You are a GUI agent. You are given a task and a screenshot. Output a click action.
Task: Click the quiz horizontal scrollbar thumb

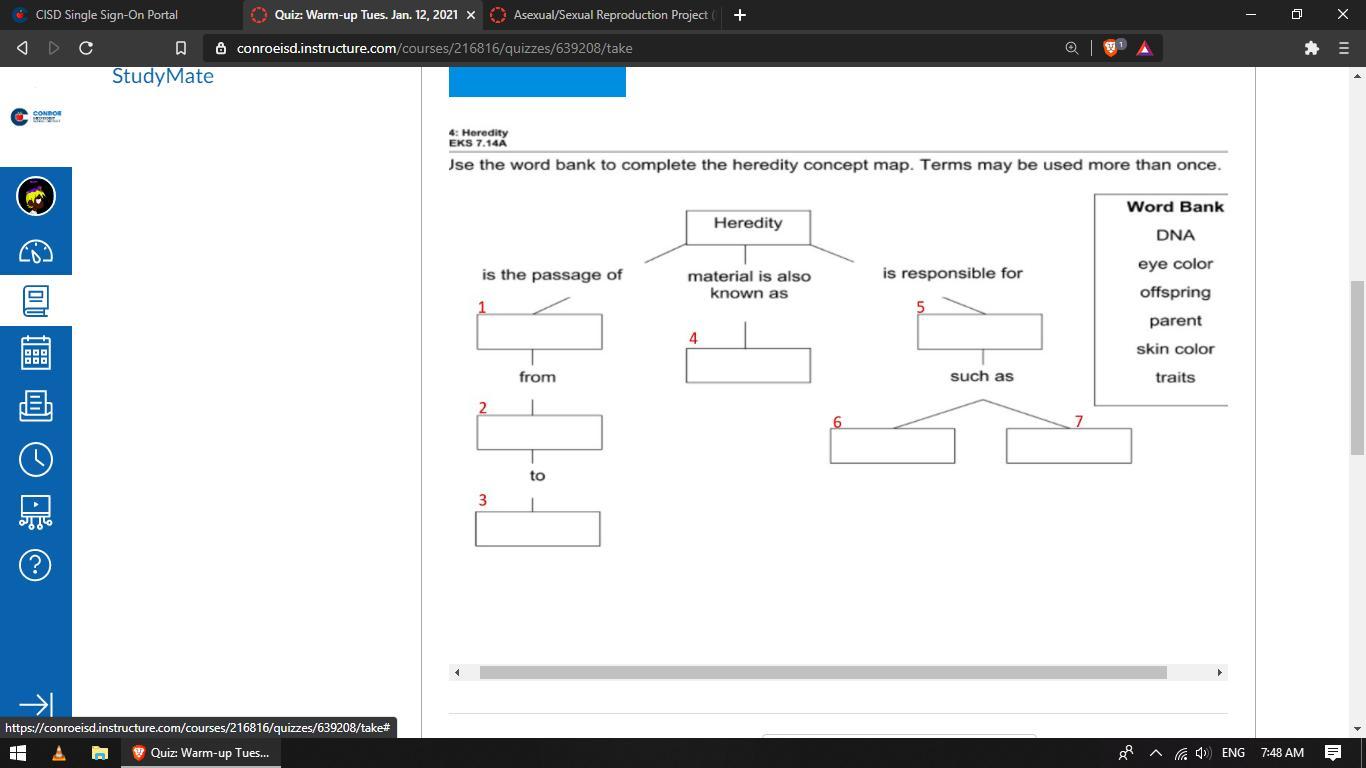point(823,672)
